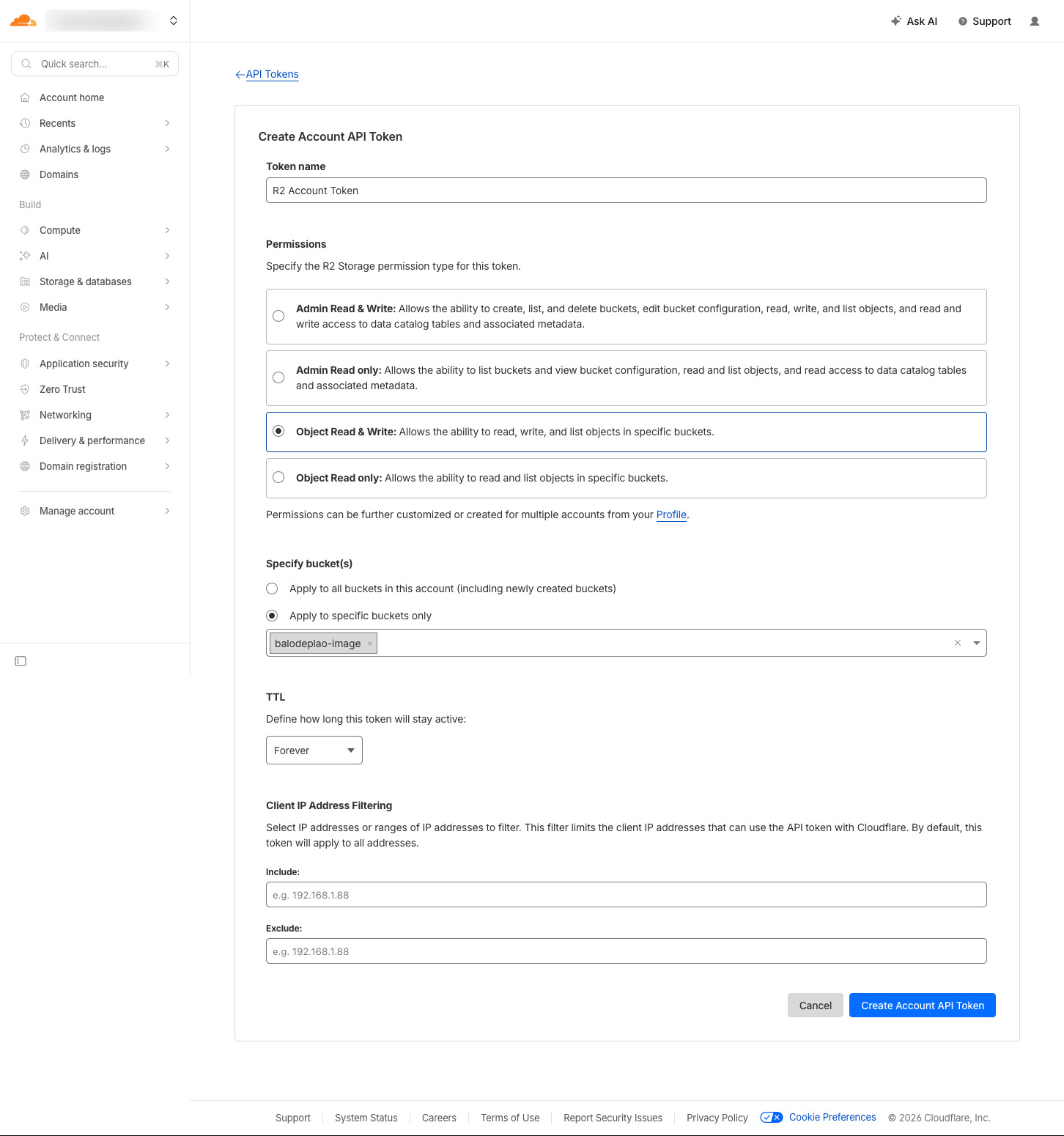1064x1136 pixels.
Task: Click the Cloudflare logo icon
Action: 23,21
